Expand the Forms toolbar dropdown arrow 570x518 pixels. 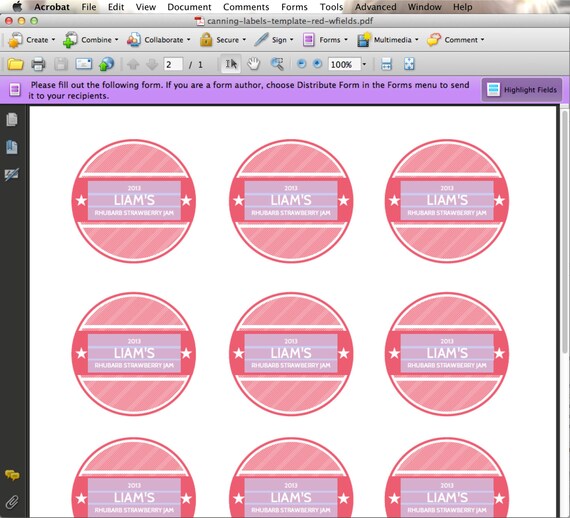(346, 40)
